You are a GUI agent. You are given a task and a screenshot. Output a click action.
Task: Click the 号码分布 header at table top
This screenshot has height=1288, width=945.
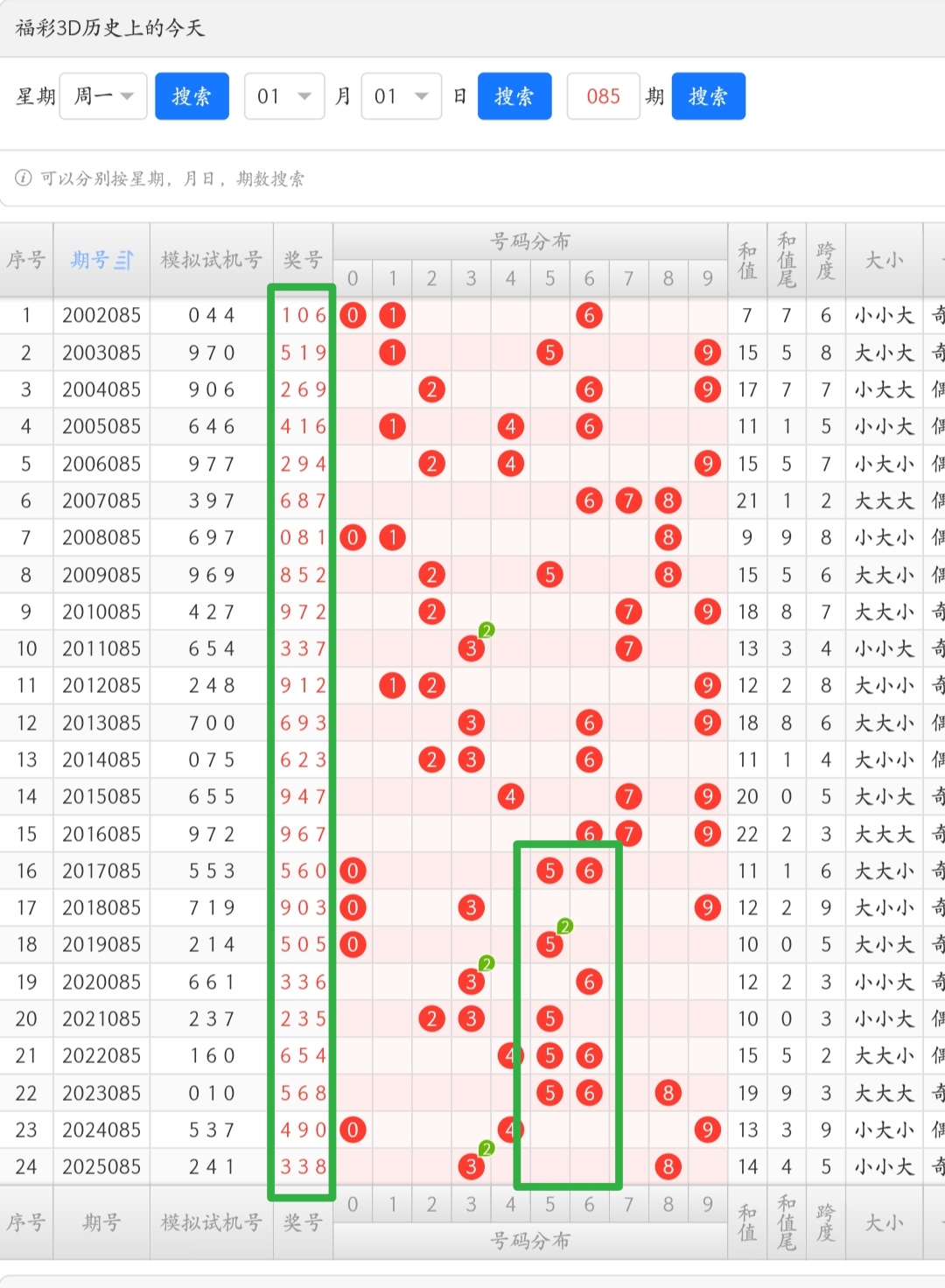tap(530, 241)
